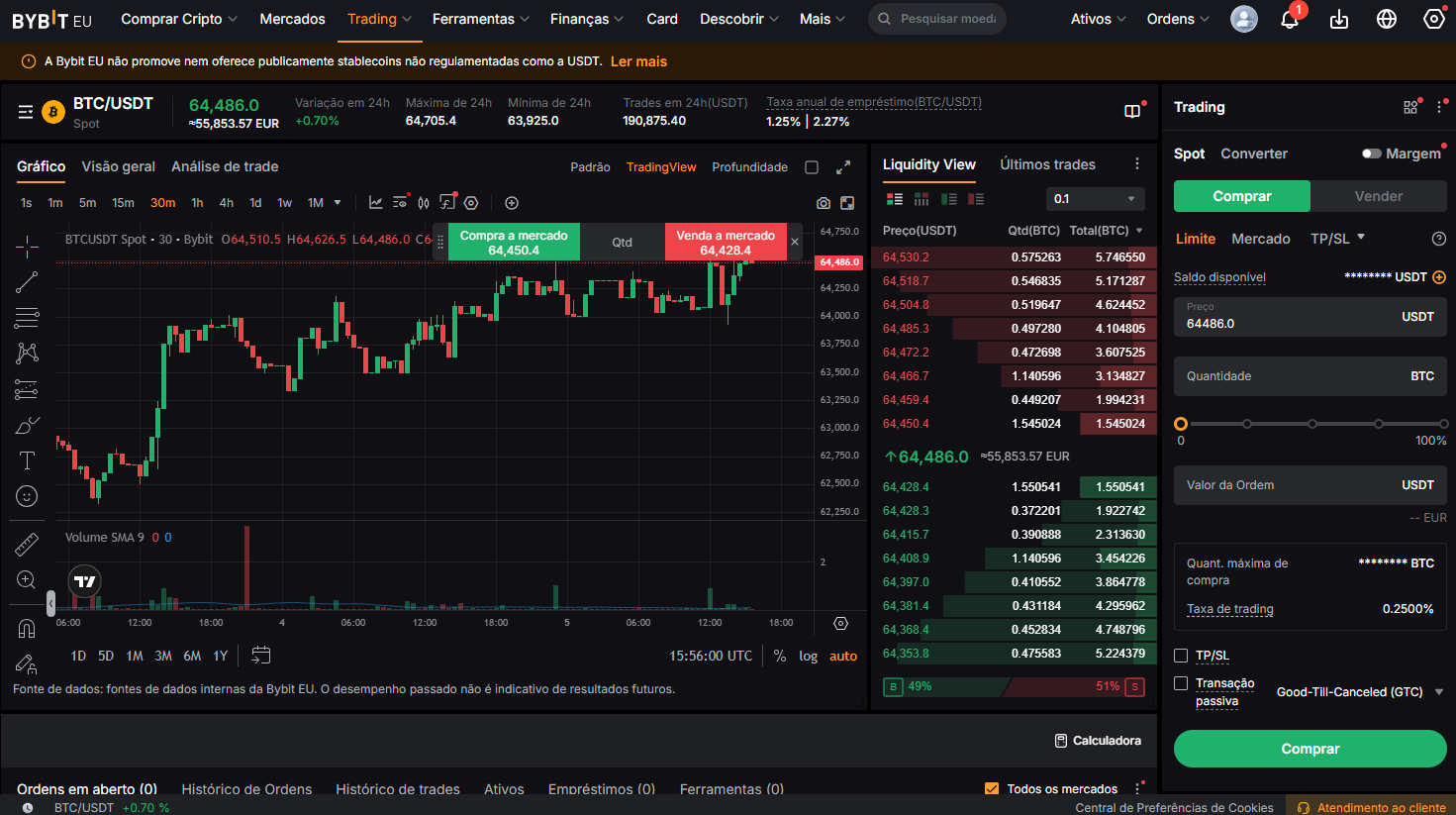This screenshot has height=815, width=1456.
Task: Click the green Comprar submit button
Action: [x=1310, y=749]
